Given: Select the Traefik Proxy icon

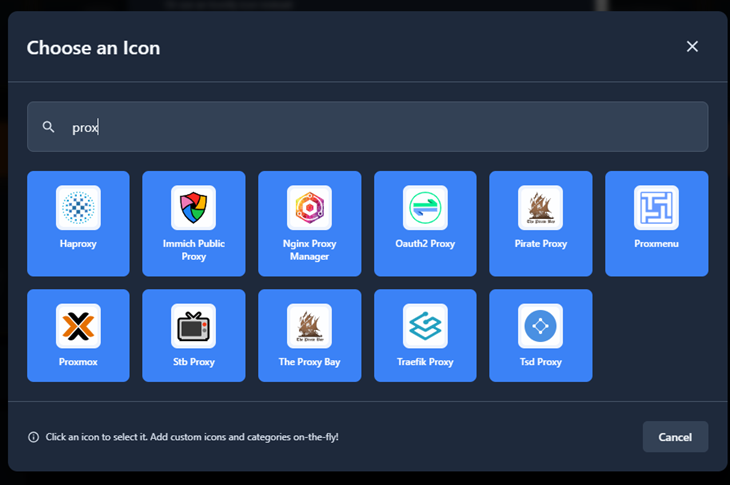Looking at the screenshot, I should point(425,336).
